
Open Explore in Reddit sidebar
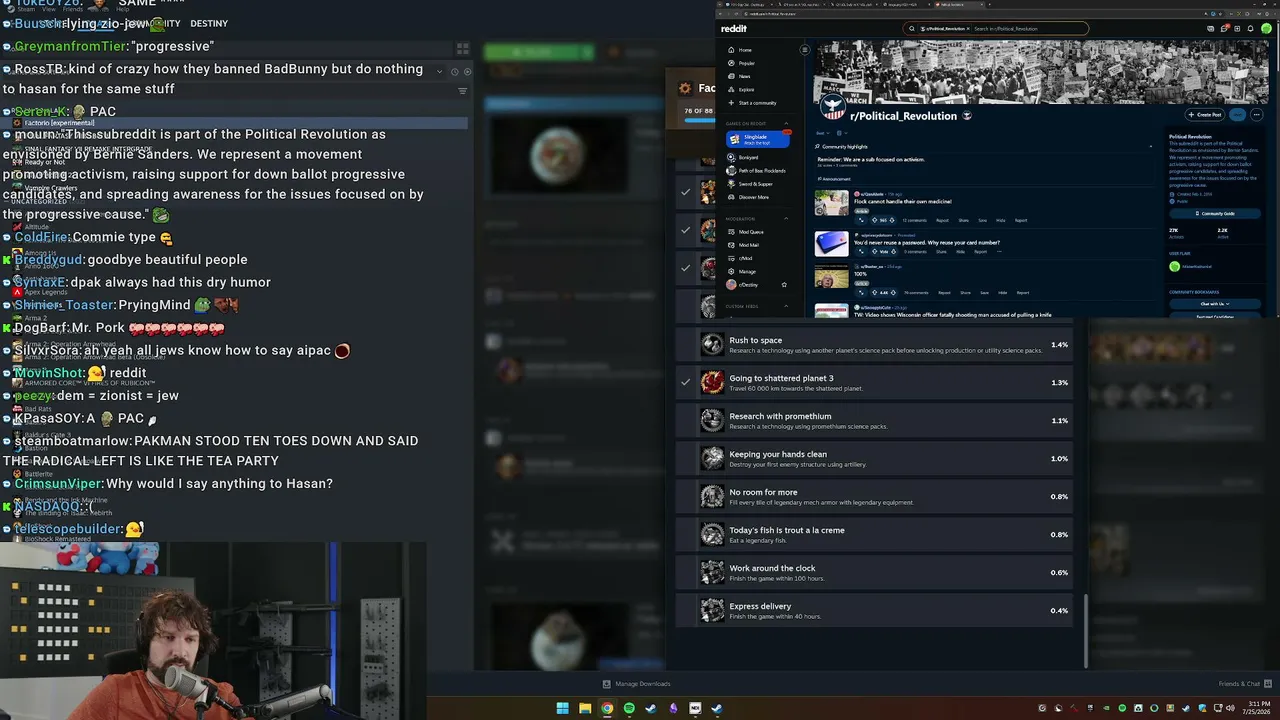[x=746, y=90]
